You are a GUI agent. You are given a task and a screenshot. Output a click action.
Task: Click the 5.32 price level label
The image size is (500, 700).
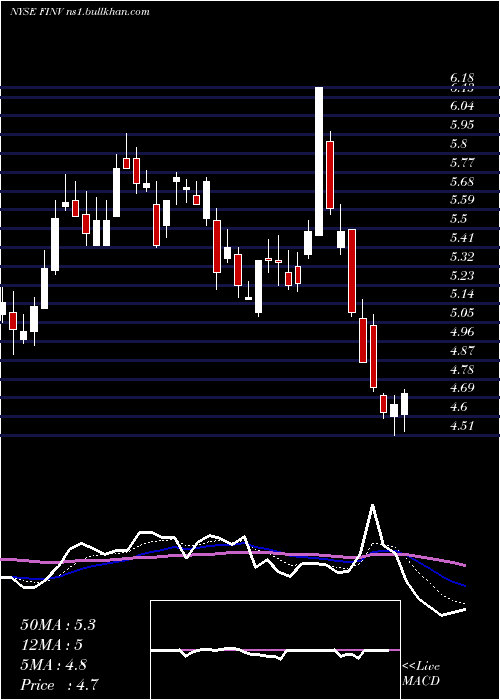point(462,257)
